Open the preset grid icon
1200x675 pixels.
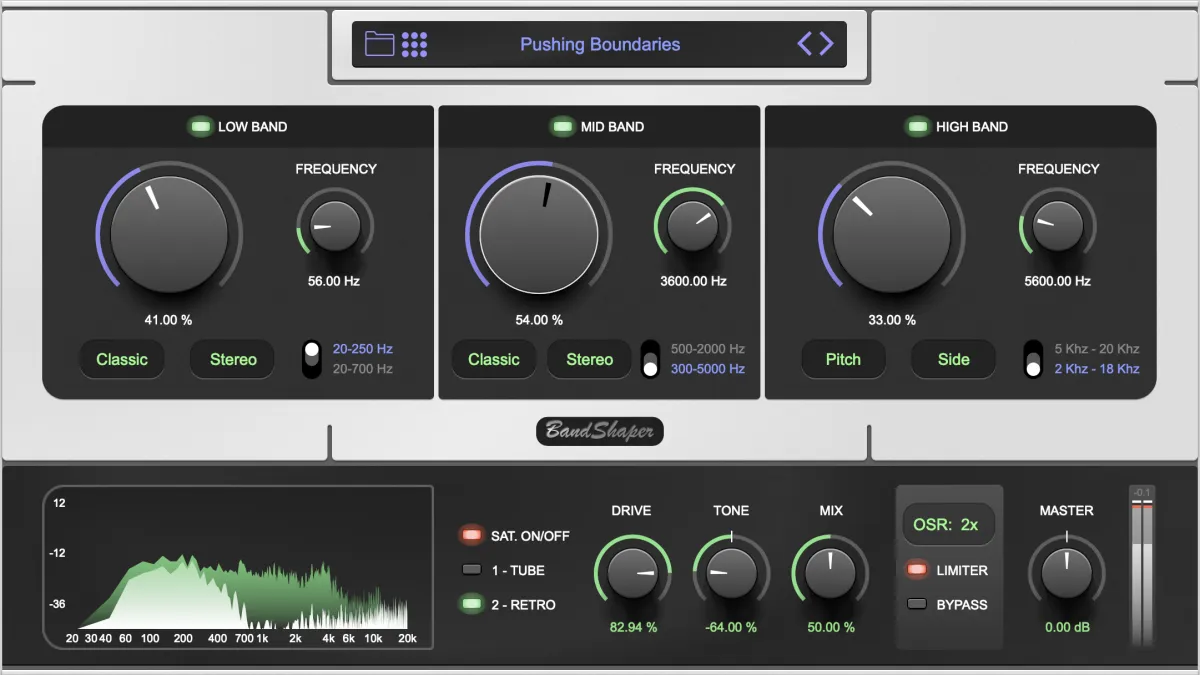[x=415, y=44]
